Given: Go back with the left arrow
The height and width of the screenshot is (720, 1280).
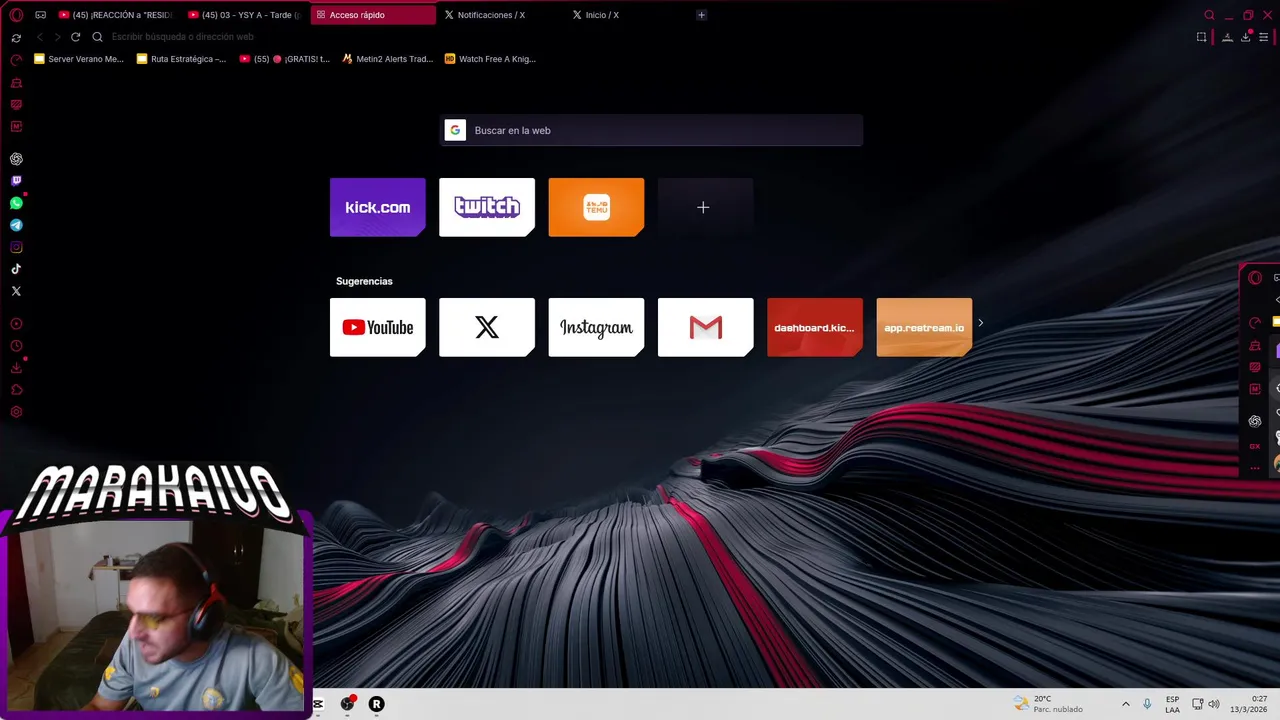Looking at the screenshot, I should pos(40,37).
